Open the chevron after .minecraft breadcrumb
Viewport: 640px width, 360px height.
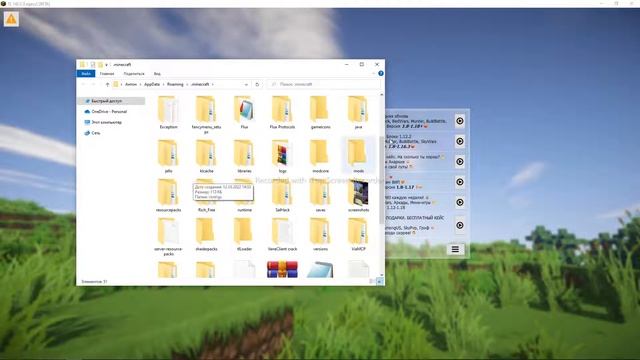[213, 84]
